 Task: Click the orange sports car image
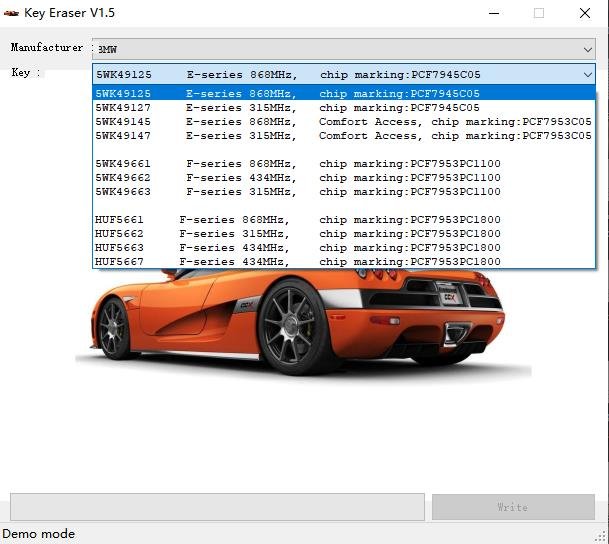coord(300,320)
